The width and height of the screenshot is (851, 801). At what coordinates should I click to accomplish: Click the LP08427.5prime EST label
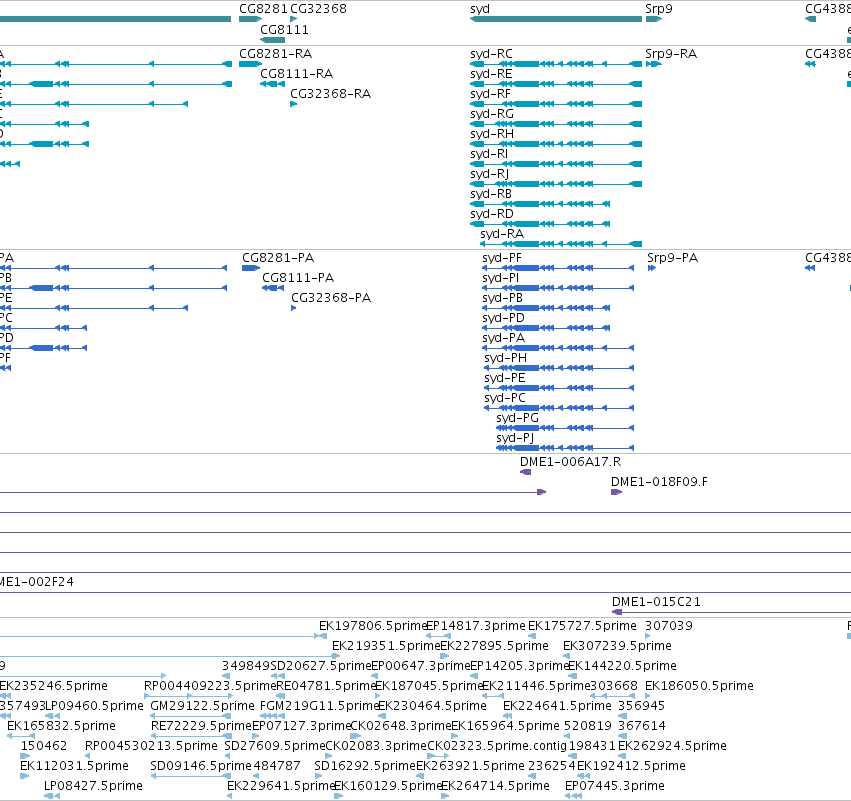click(x=93, y=786)
